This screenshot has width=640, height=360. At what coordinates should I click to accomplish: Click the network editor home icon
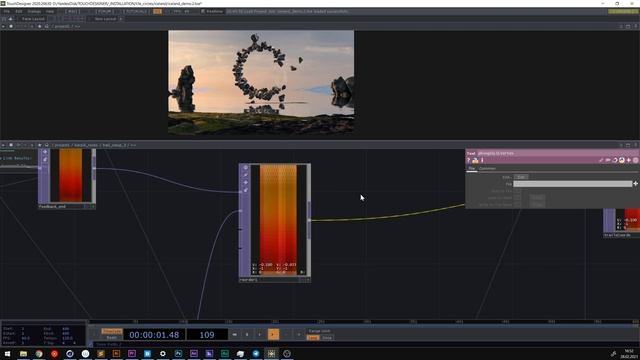(x=47, y=145)
